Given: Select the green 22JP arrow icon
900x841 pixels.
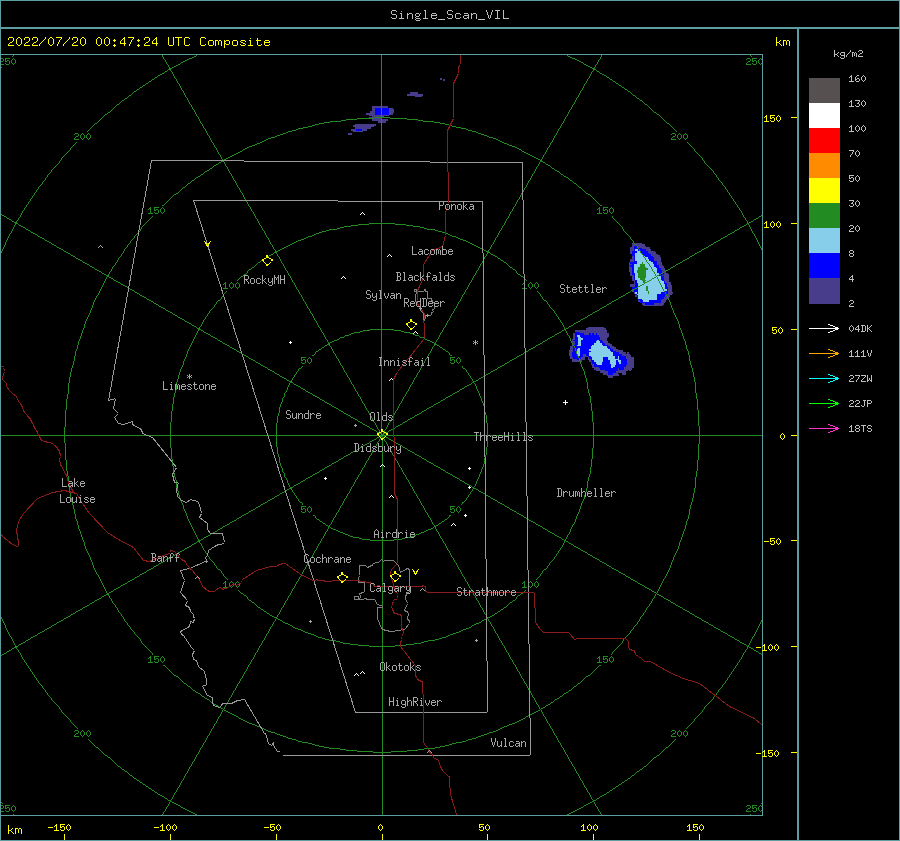Looking at the screenshot, I should [824, 404].
